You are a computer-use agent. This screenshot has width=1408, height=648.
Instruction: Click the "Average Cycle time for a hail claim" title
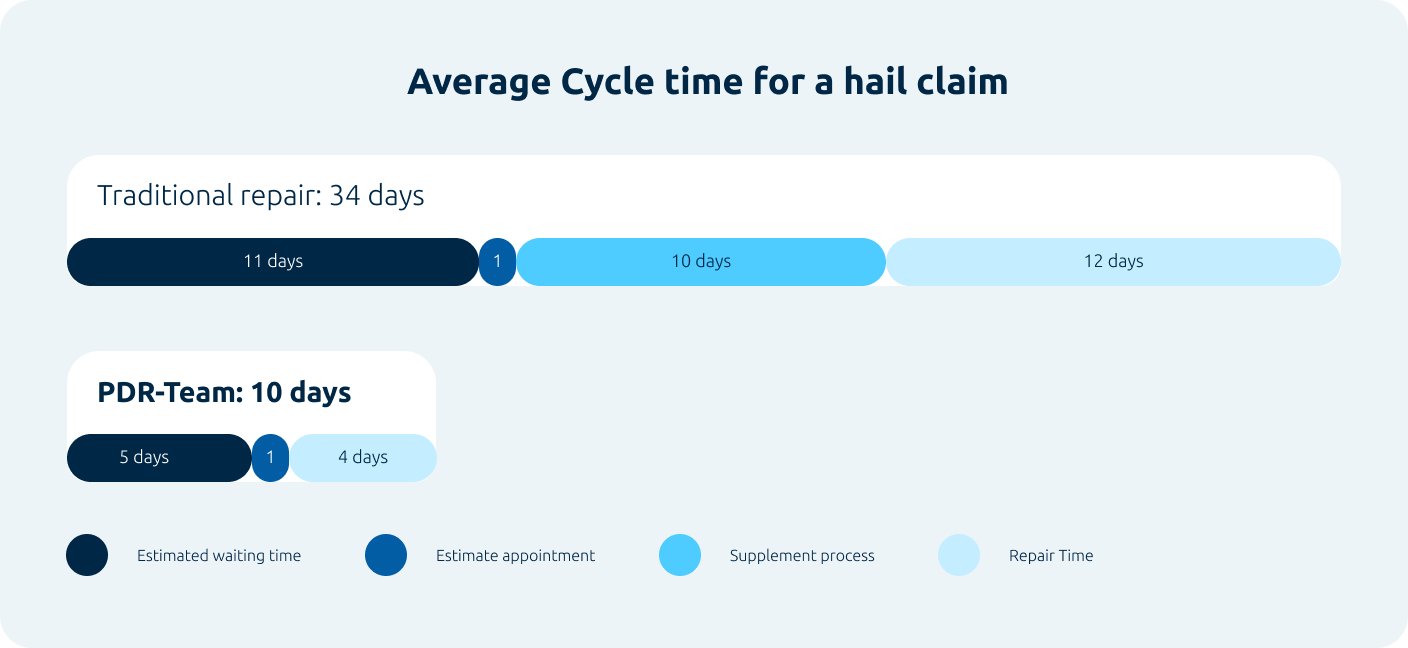coord(707,82)
